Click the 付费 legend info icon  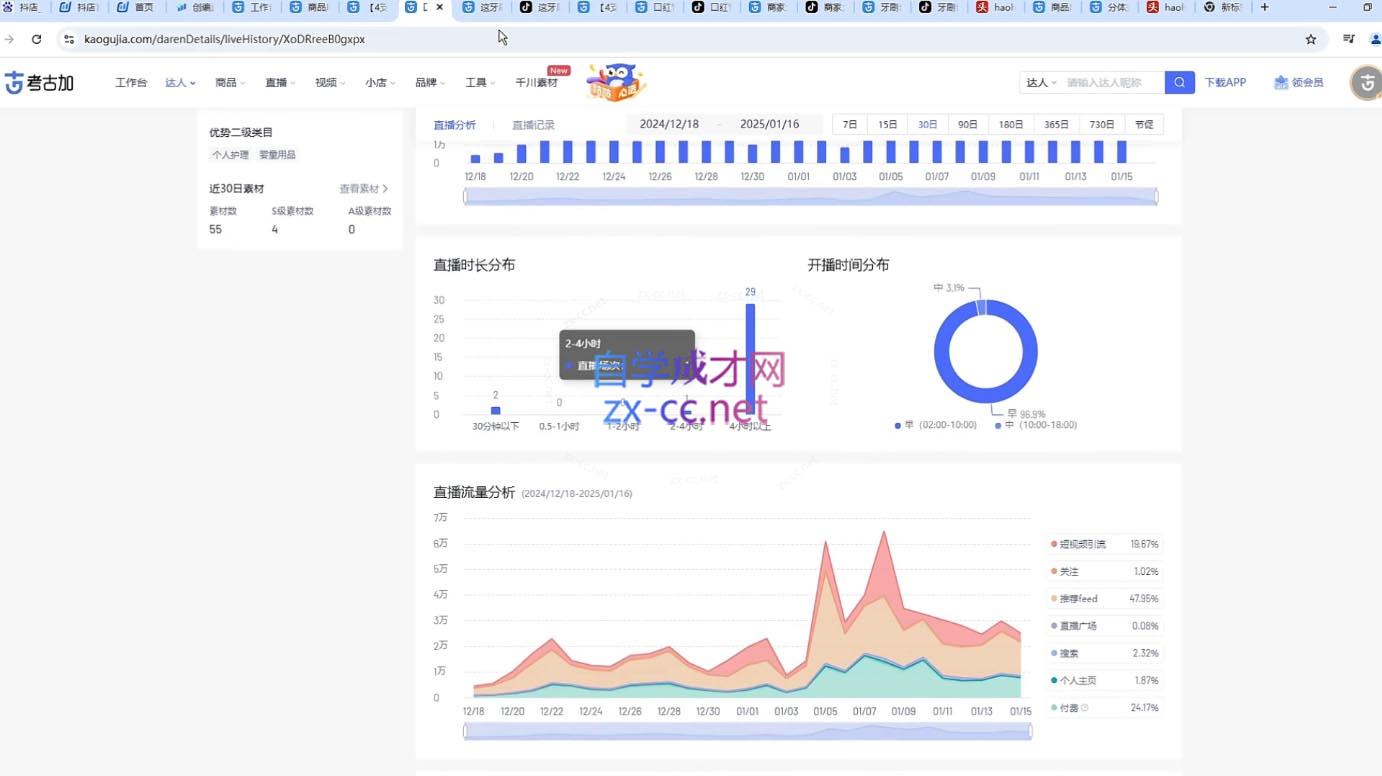[1084, 707]
